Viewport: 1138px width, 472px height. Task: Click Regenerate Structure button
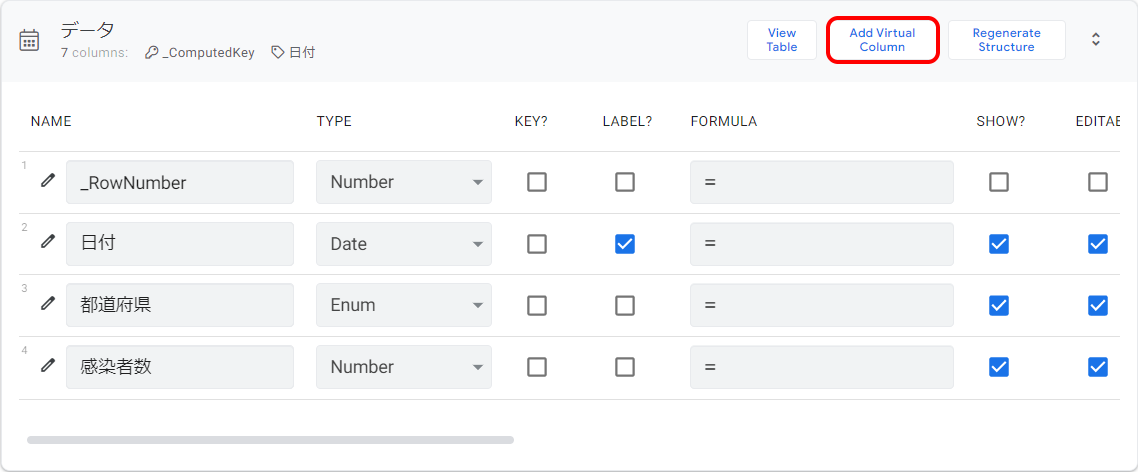[1007, 40]
